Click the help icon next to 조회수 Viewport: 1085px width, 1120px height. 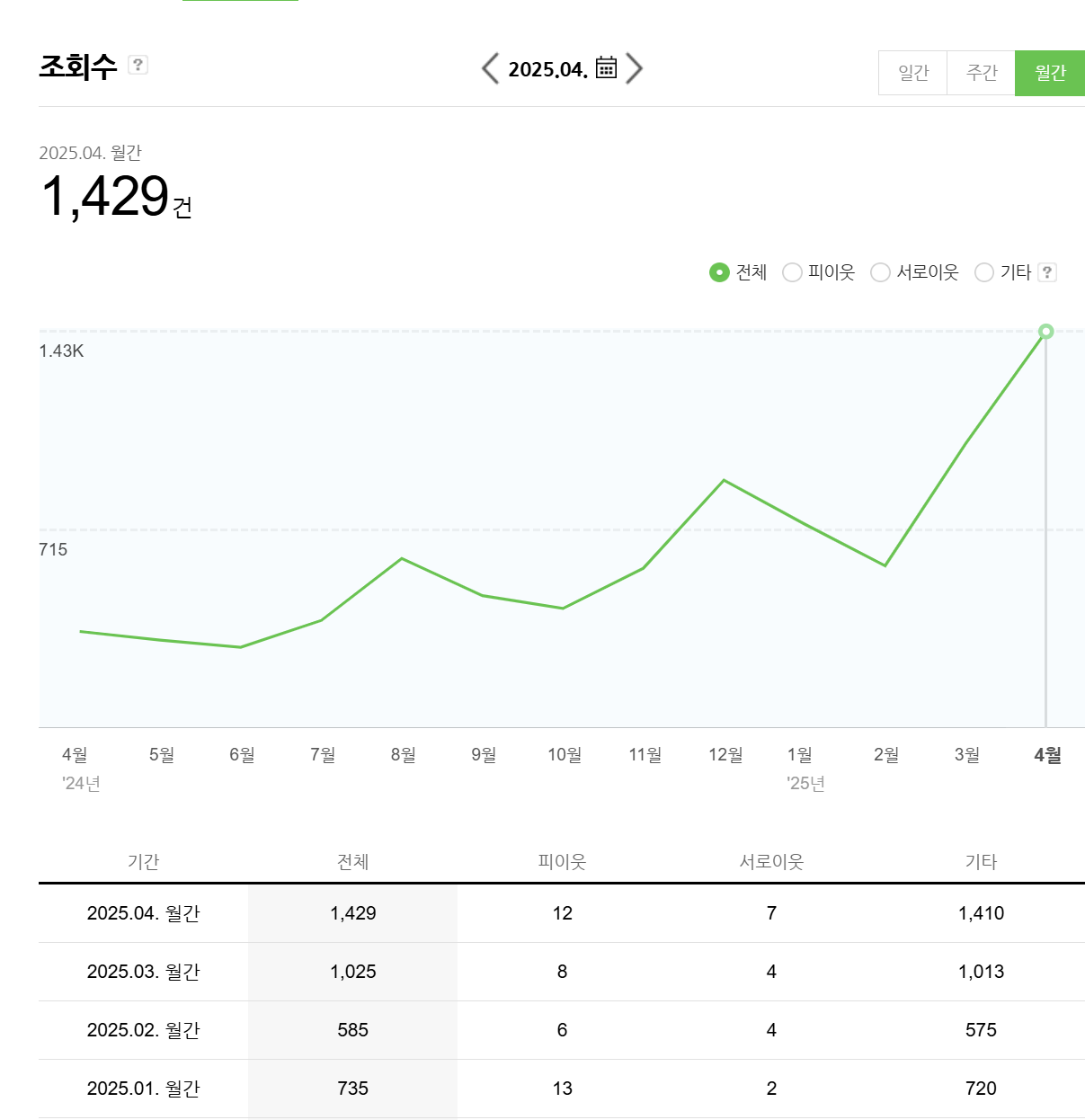137,64
